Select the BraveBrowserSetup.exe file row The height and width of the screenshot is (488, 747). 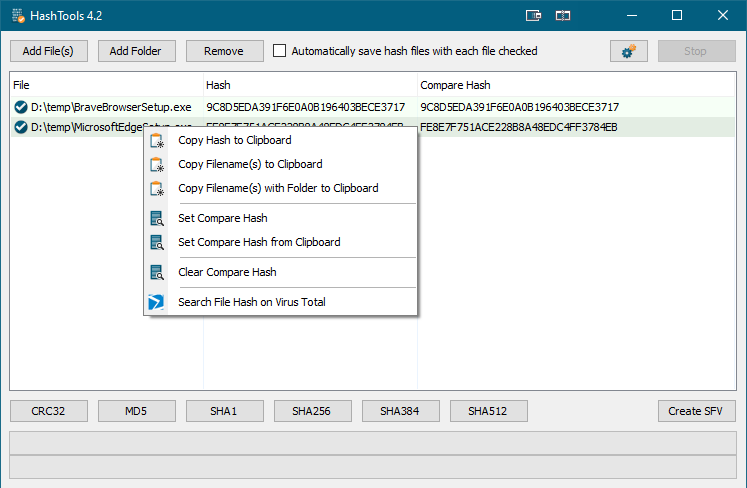(110, 107)
